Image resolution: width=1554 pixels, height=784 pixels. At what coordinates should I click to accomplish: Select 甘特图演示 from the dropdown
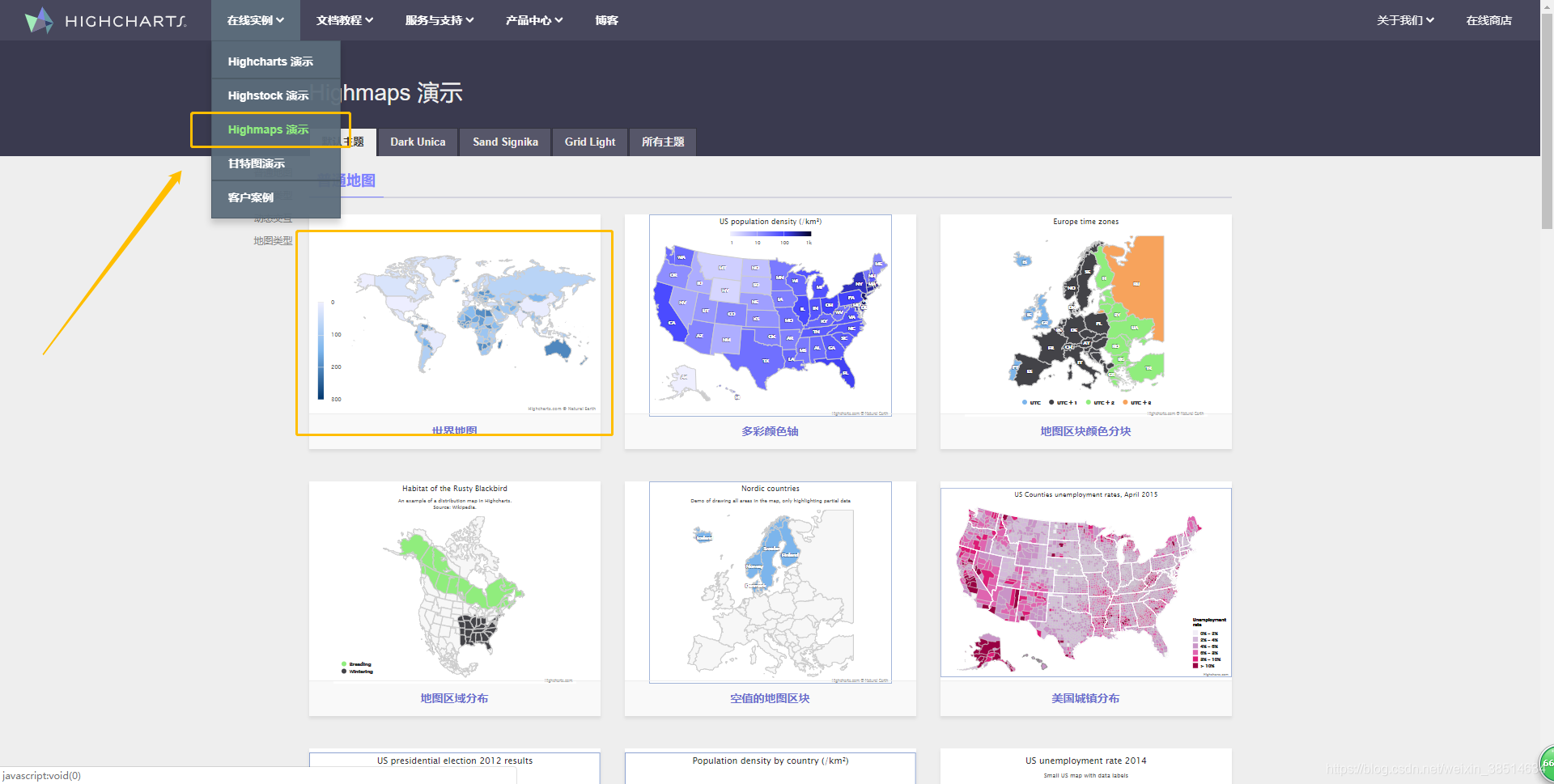(276, 163)
